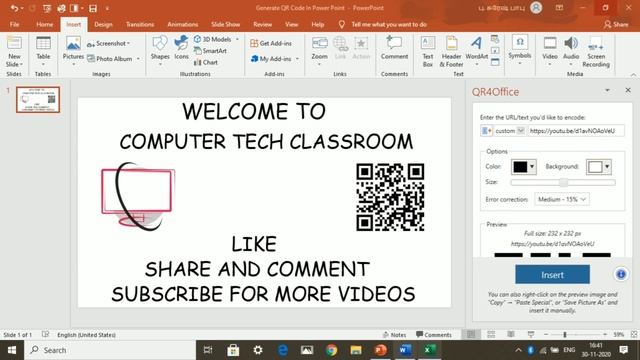
Task: Collapse the ribbon with the chevron
Action: point(633,75)
